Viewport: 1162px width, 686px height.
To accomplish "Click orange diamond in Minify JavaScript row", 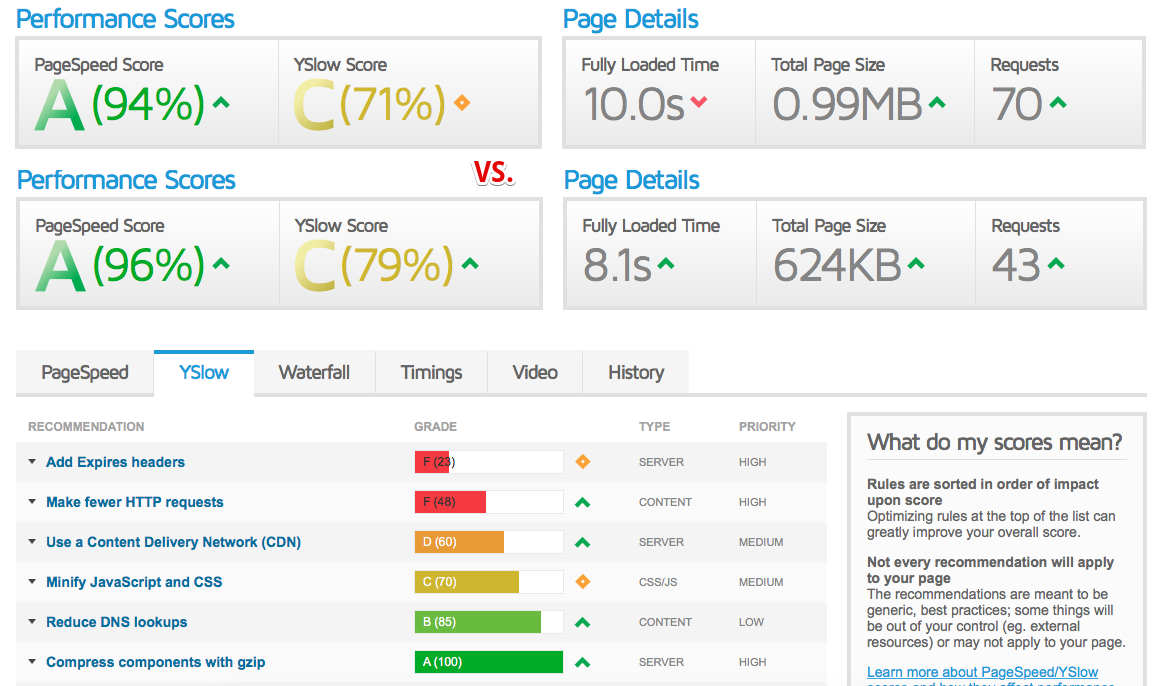I will click(x=583, y=582).
